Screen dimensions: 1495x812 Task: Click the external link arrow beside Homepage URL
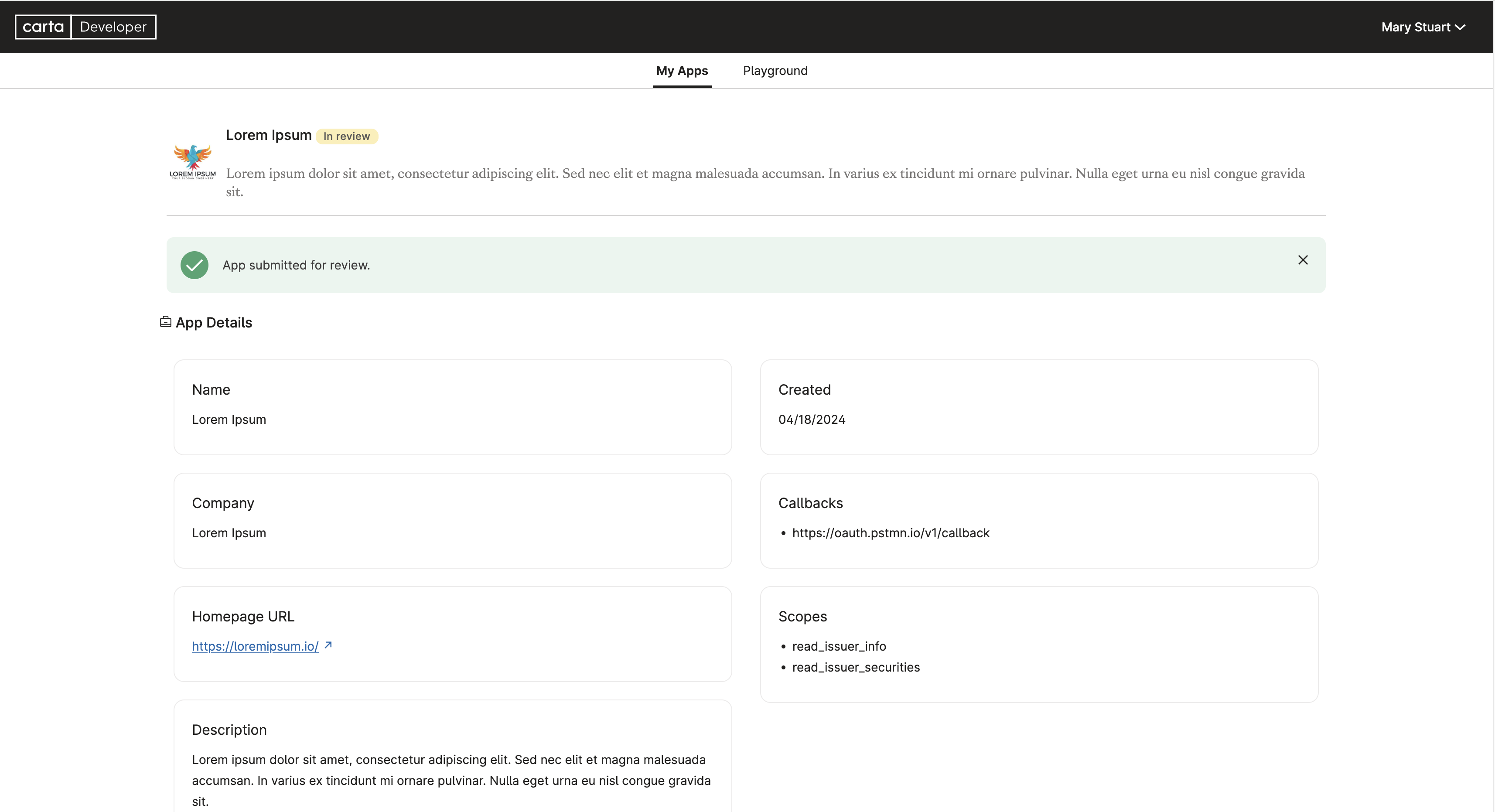[x=328, y=645]
